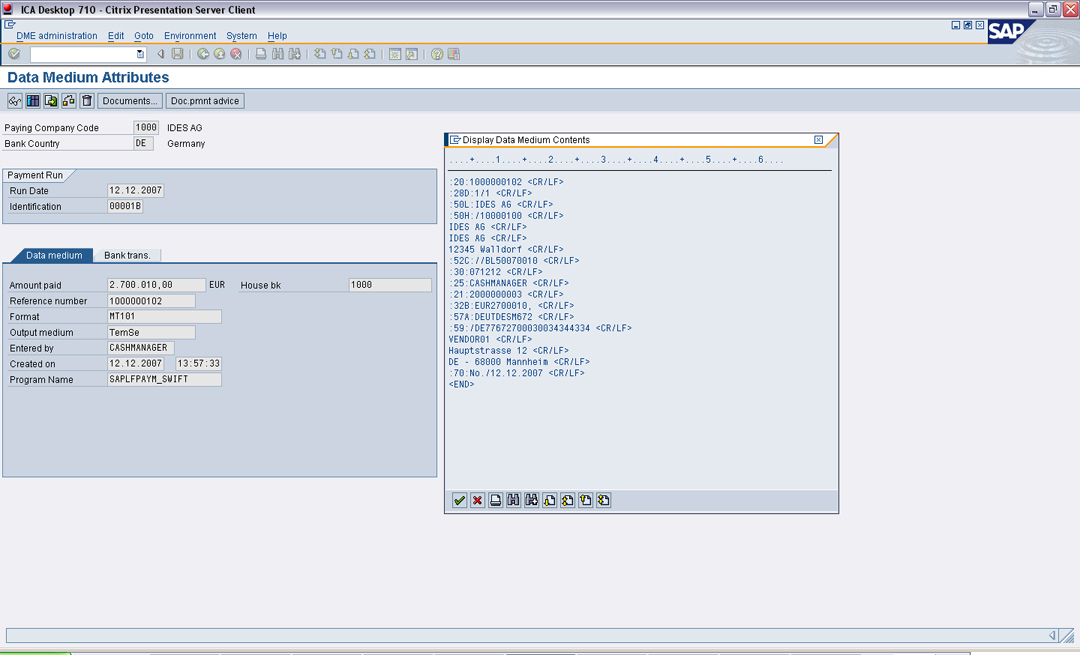Click the red X Cancel button in the popup
Viewport: 1080px width, 655px height.
point(477,500)
